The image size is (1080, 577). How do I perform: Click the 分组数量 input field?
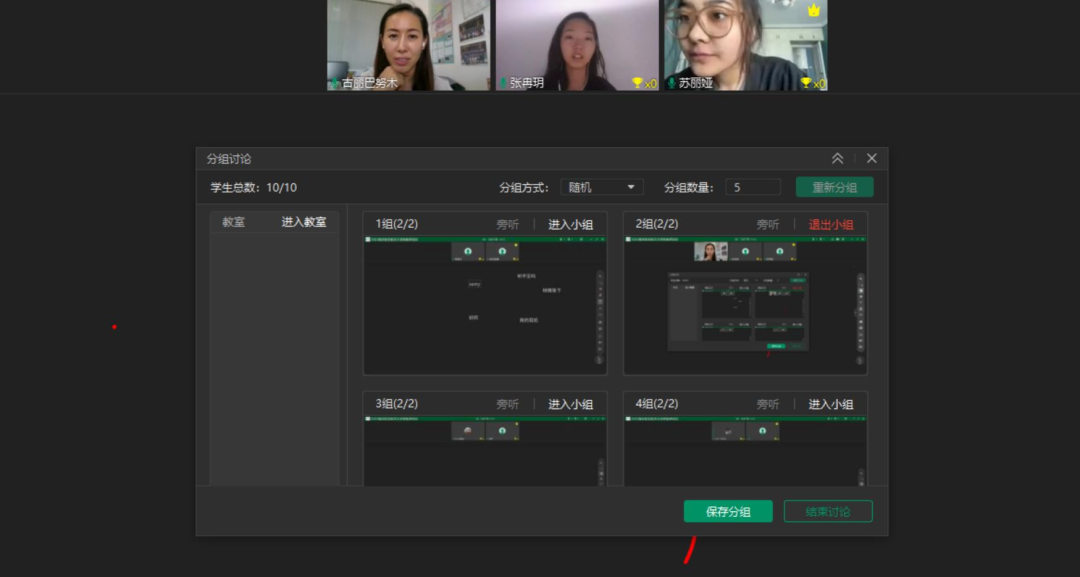753,187
